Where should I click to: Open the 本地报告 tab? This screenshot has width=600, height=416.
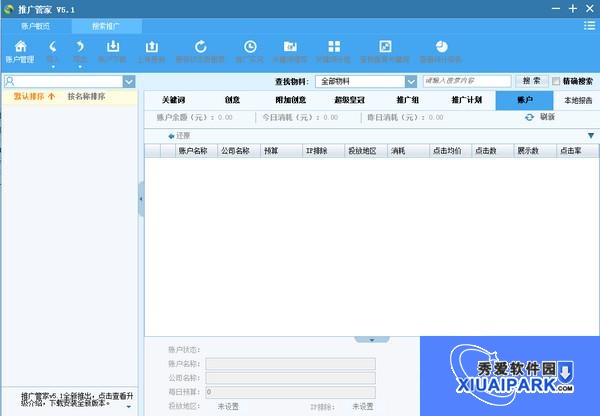(578, 101)
